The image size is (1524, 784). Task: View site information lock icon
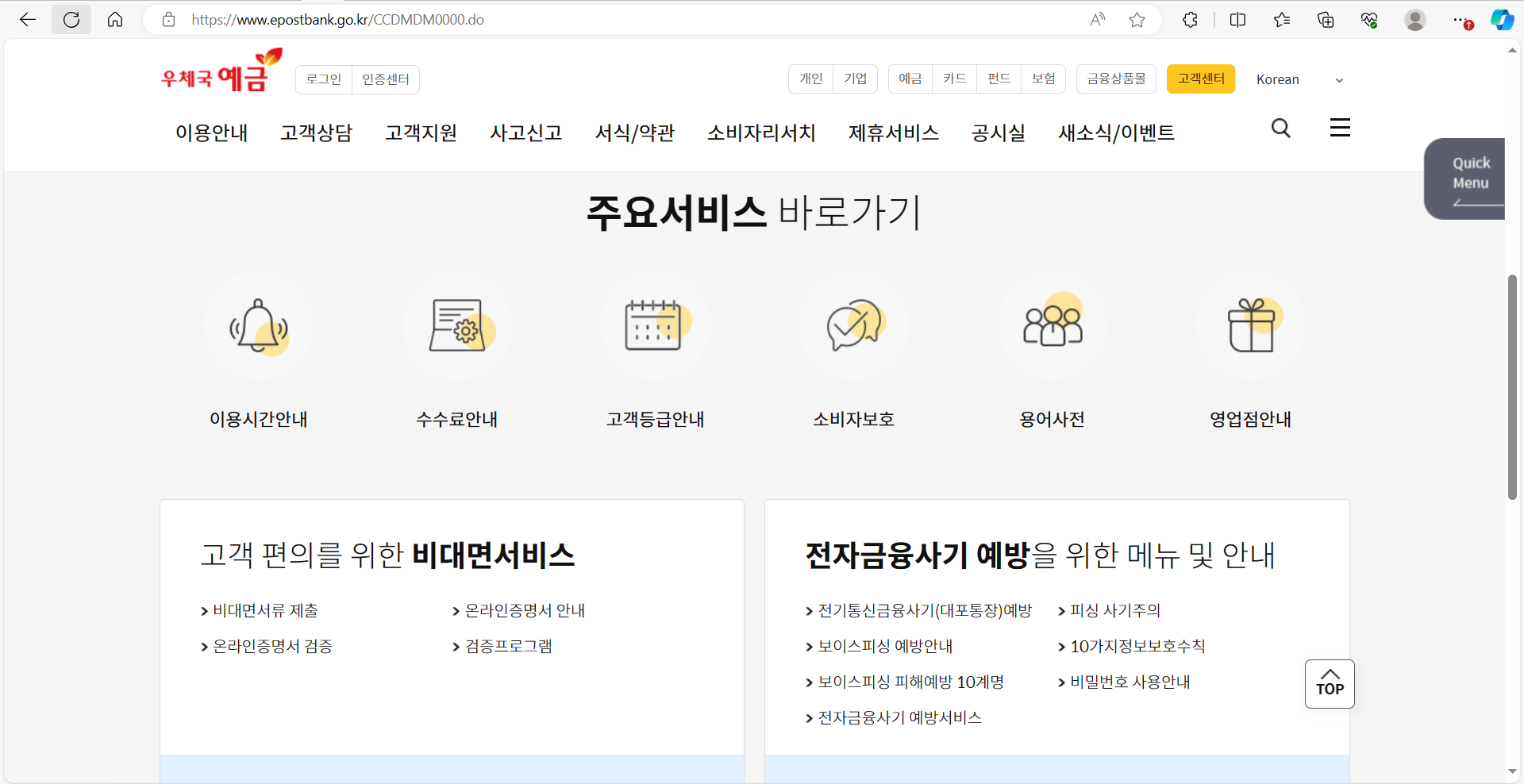168,20
